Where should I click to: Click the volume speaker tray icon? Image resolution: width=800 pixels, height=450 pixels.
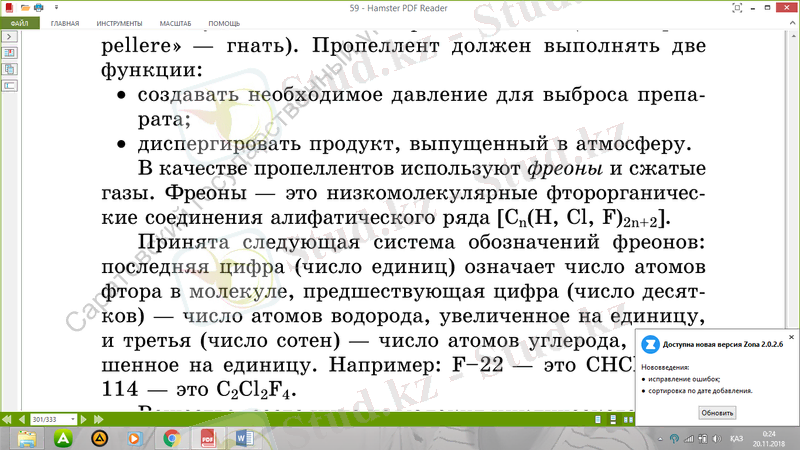[717, 439]
